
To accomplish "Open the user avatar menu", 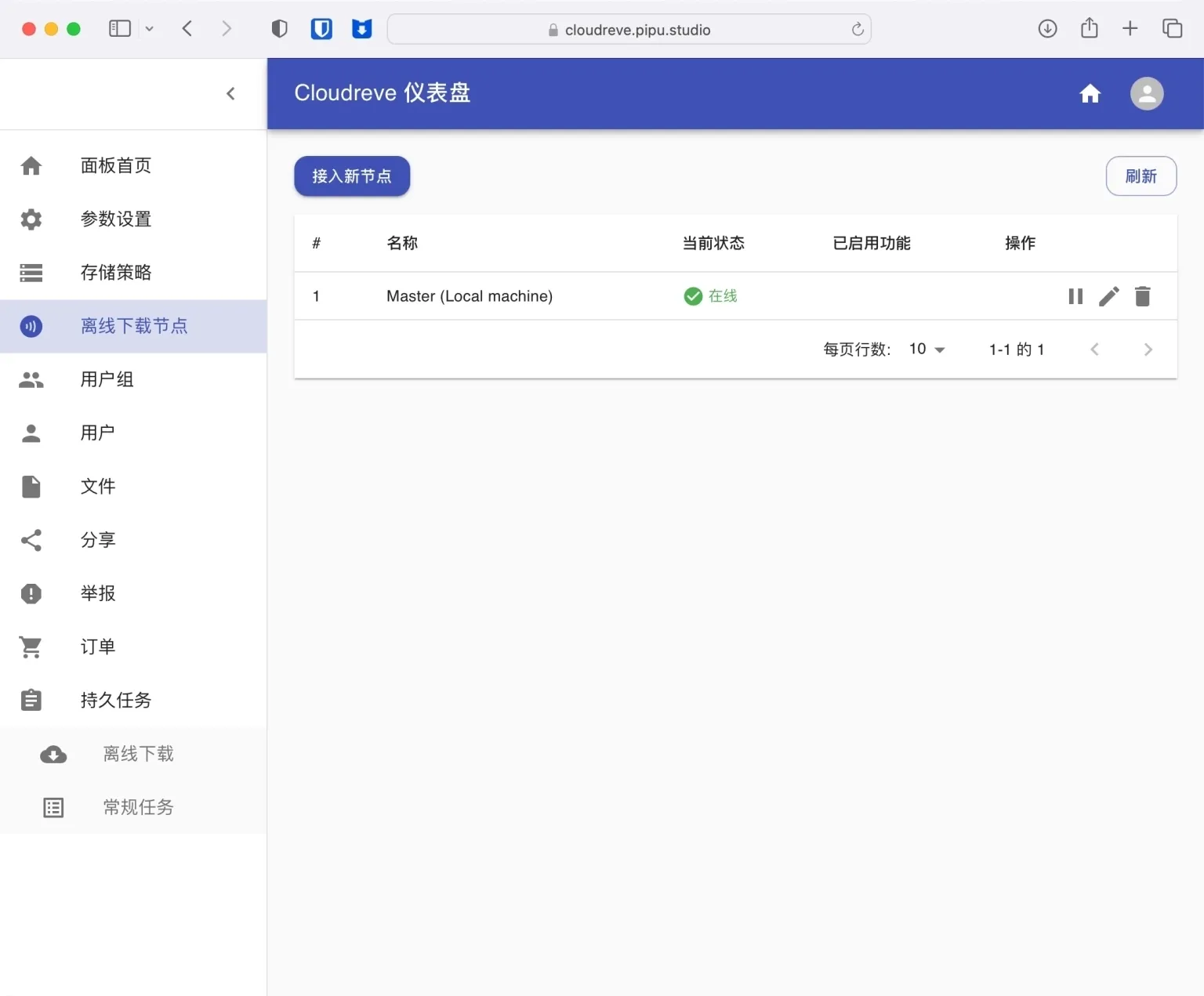I will [1147, 94].
